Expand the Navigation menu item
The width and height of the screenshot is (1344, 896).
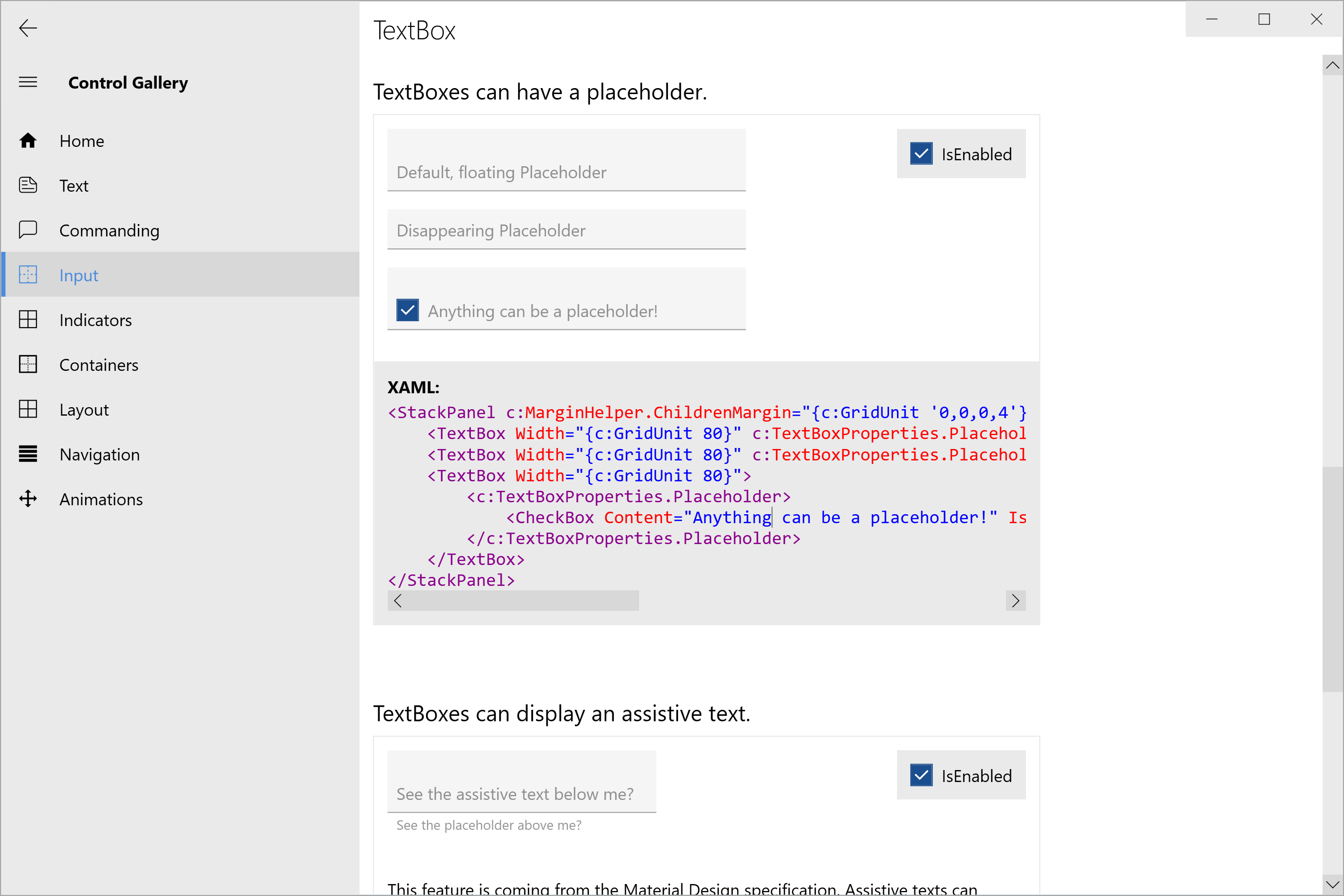pos(99,454)
